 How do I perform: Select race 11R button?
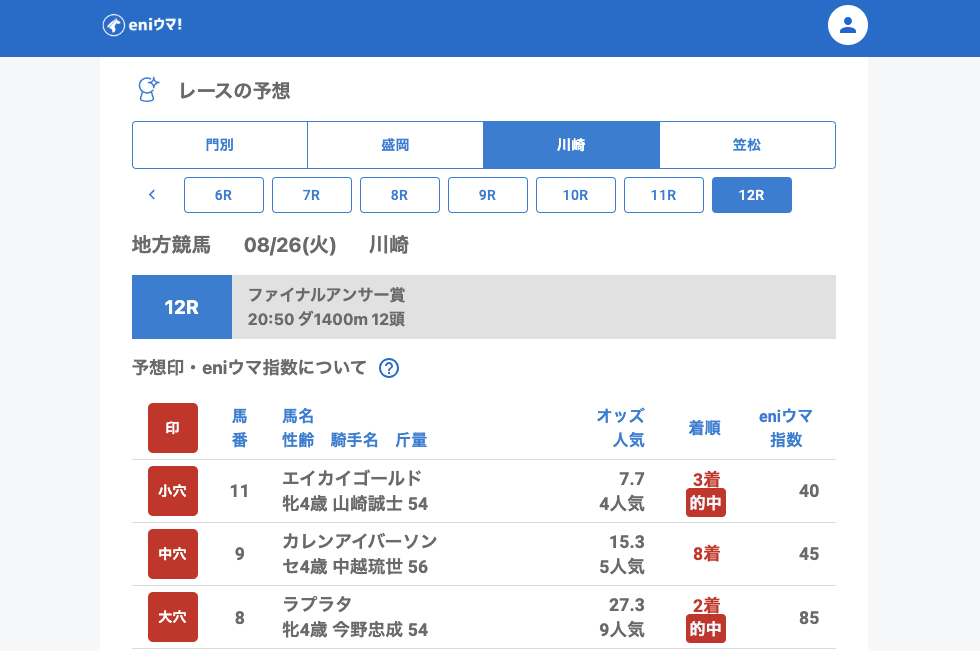(x=664, y=195)
